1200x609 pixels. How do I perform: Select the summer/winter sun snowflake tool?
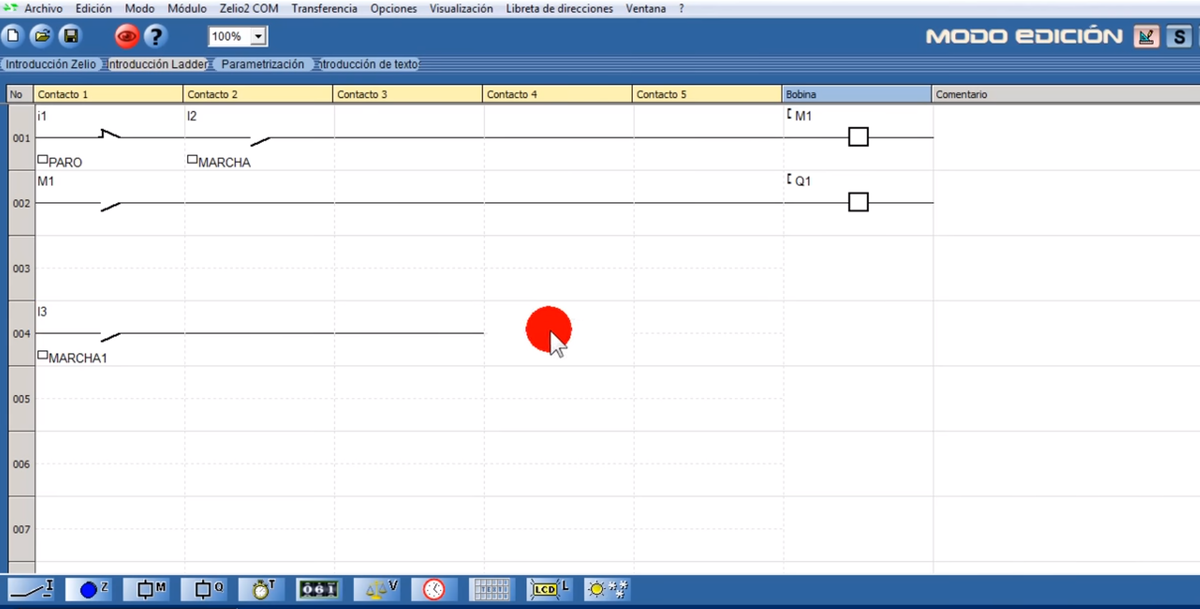[x=607, y=590]
